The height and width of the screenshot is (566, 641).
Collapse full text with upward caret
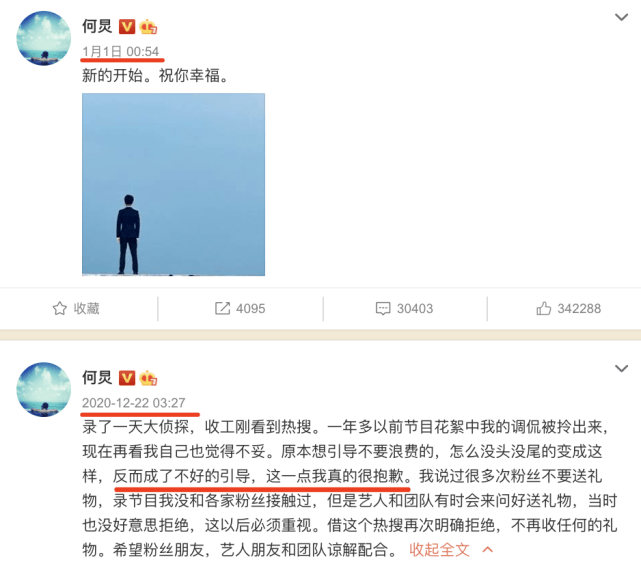pos(487,550)
